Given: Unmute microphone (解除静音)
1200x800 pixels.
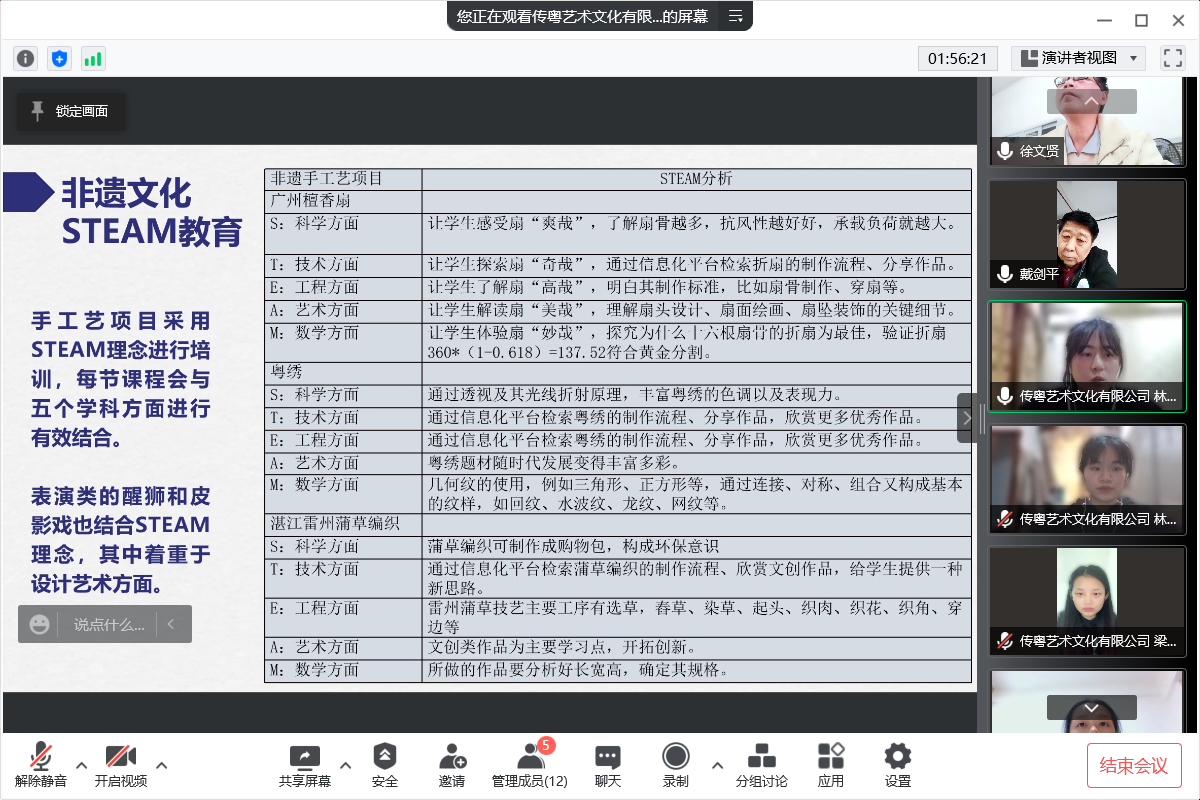Looking at the screenshot, I should click(41, 765).
